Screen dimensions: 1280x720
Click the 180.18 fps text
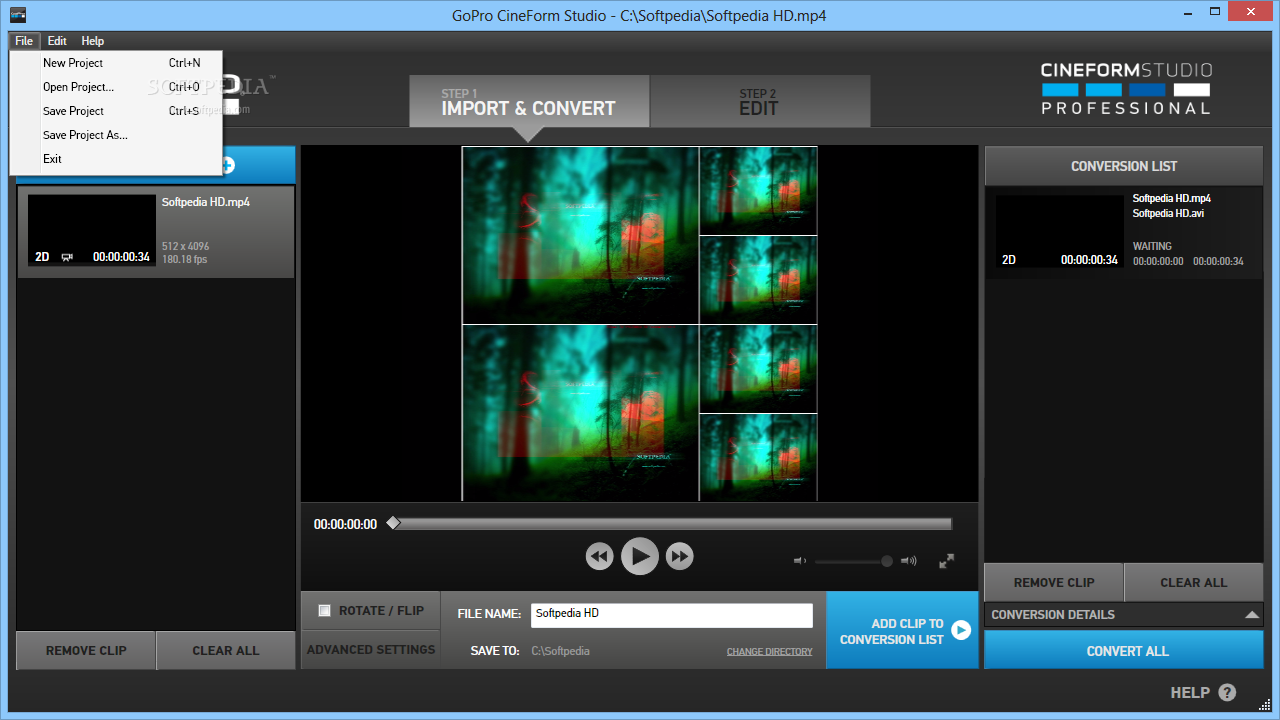tap(185, 260)
